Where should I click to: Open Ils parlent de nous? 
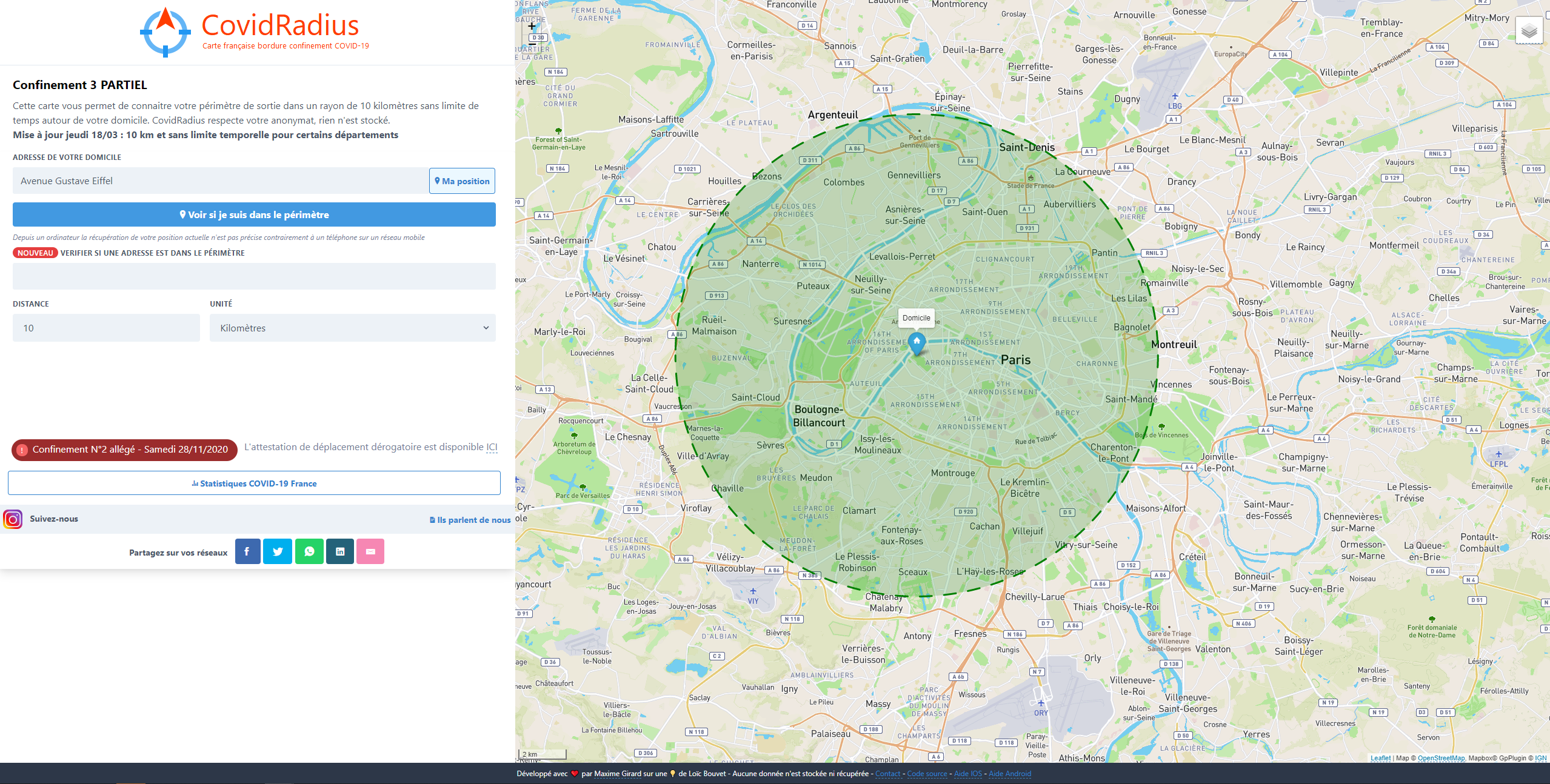(x=470, y=520)
